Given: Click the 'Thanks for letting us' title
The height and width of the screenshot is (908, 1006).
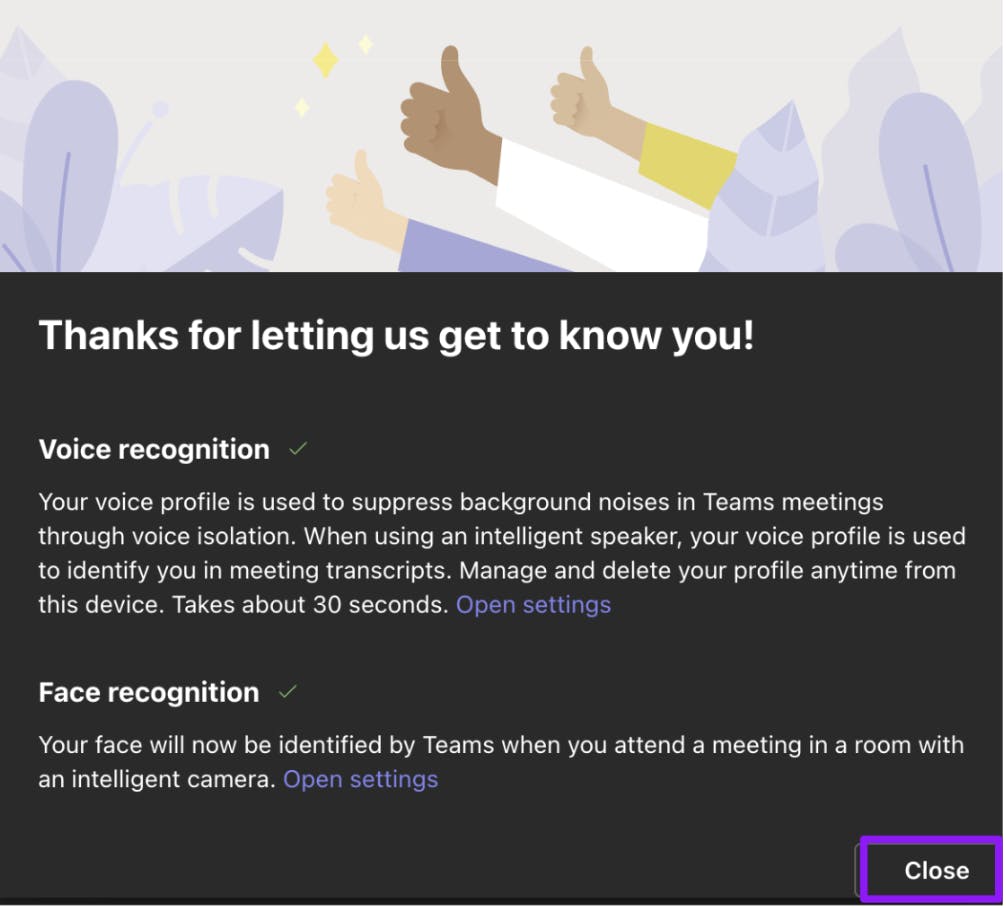Looking at the screenshot, I should 396,336.
